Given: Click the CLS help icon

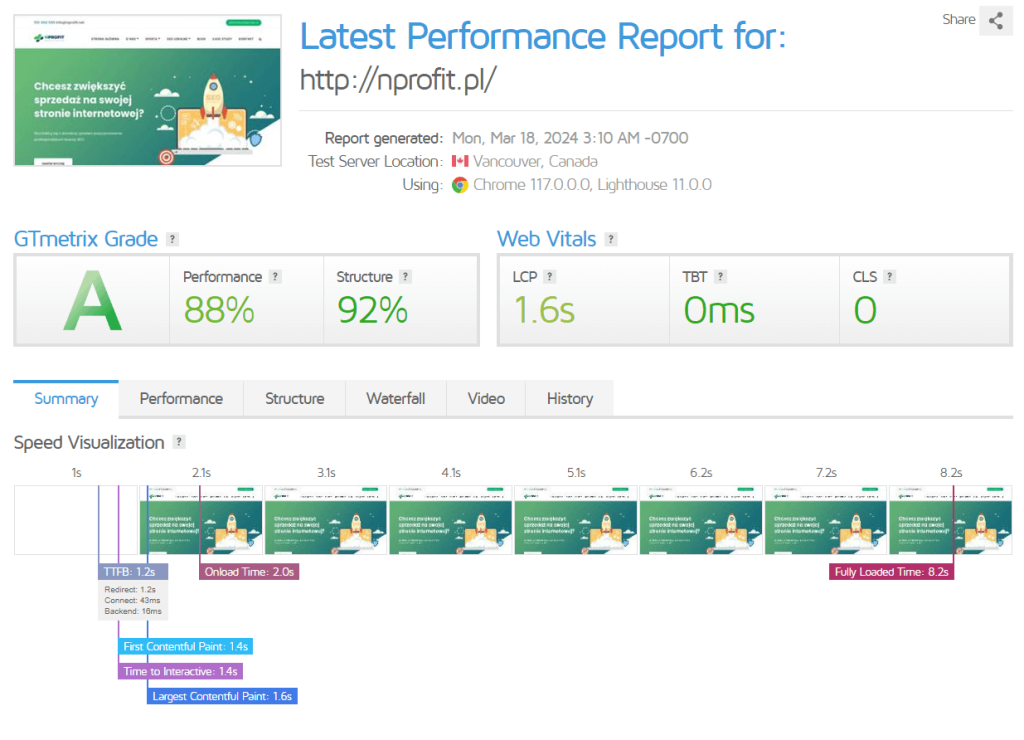Looking at the screenshot, I should 889,277.
